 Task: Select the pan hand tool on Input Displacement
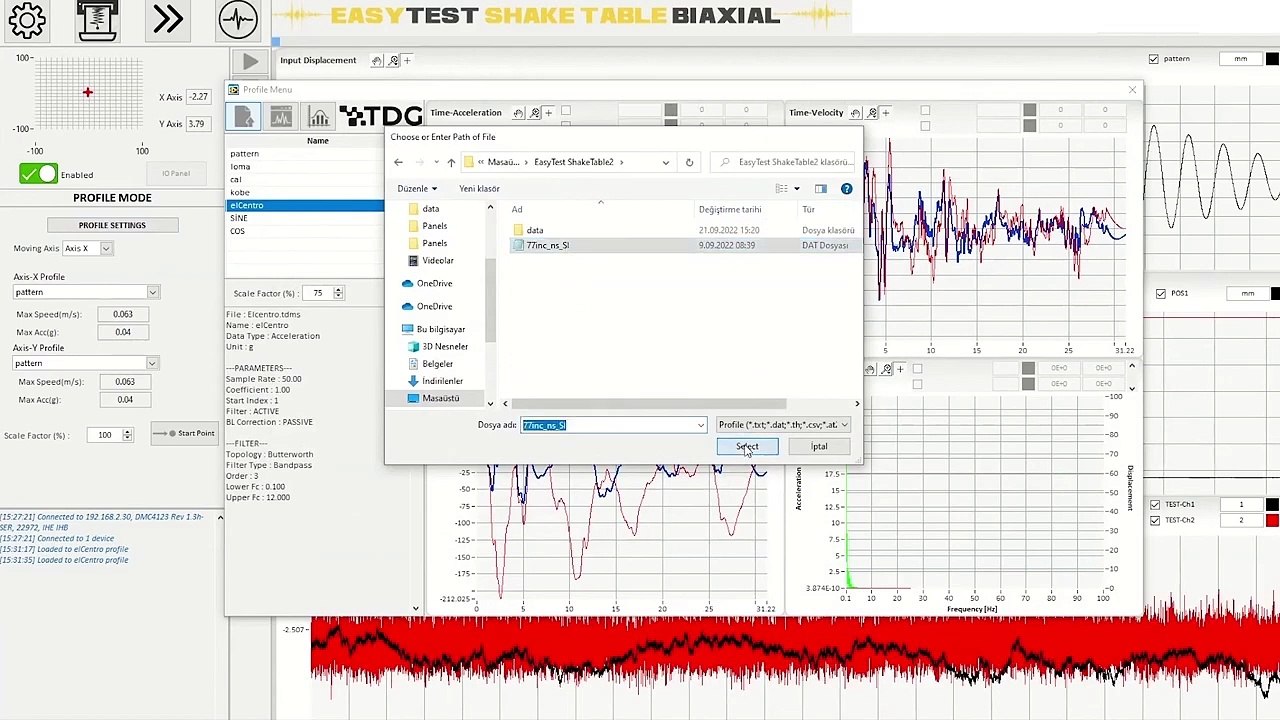[376, 61]
